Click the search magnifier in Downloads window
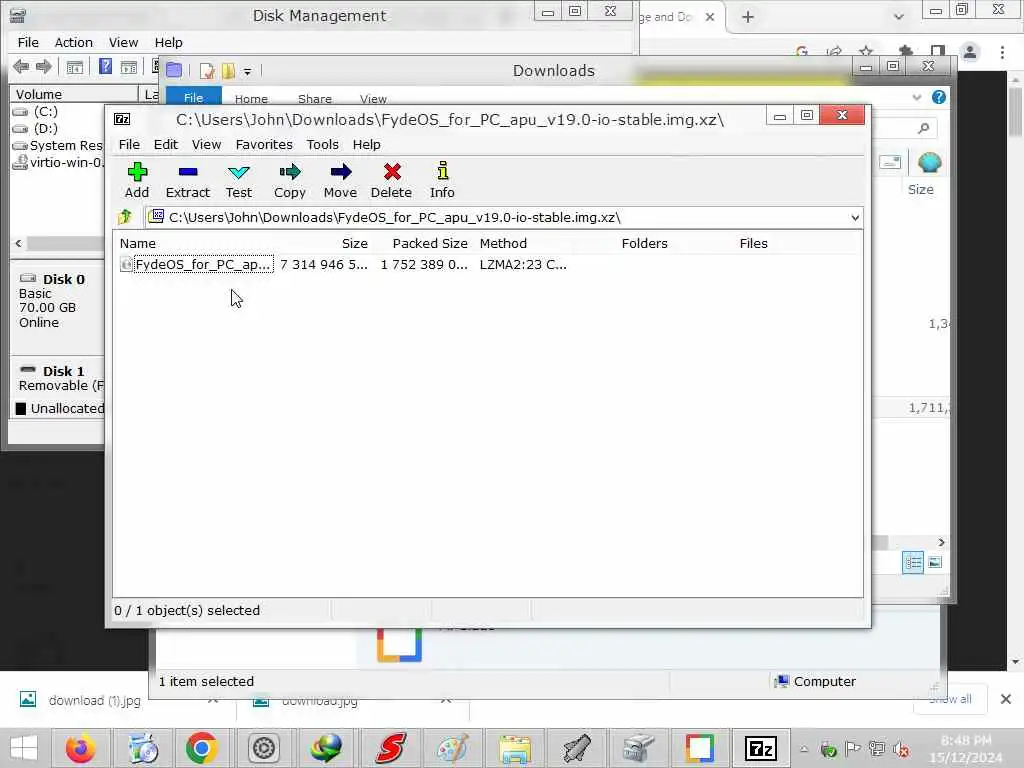Image resolution: width=1024 pixels, height=768 pixels. click(x=923, y=128)
